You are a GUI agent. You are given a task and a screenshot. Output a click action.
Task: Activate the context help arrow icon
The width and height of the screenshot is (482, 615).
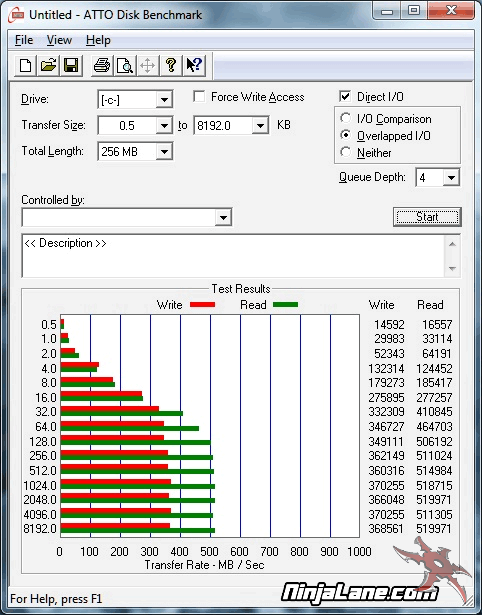(194, 65)
